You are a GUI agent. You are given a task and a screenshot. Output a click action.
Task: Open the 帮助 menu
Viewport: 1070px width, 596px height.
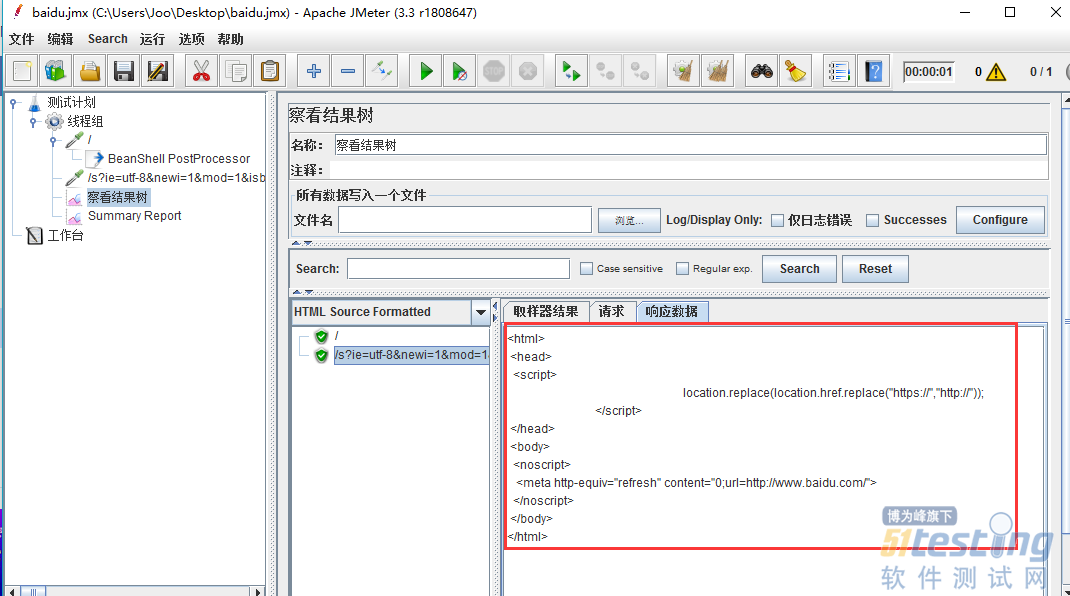coord(231,39)
